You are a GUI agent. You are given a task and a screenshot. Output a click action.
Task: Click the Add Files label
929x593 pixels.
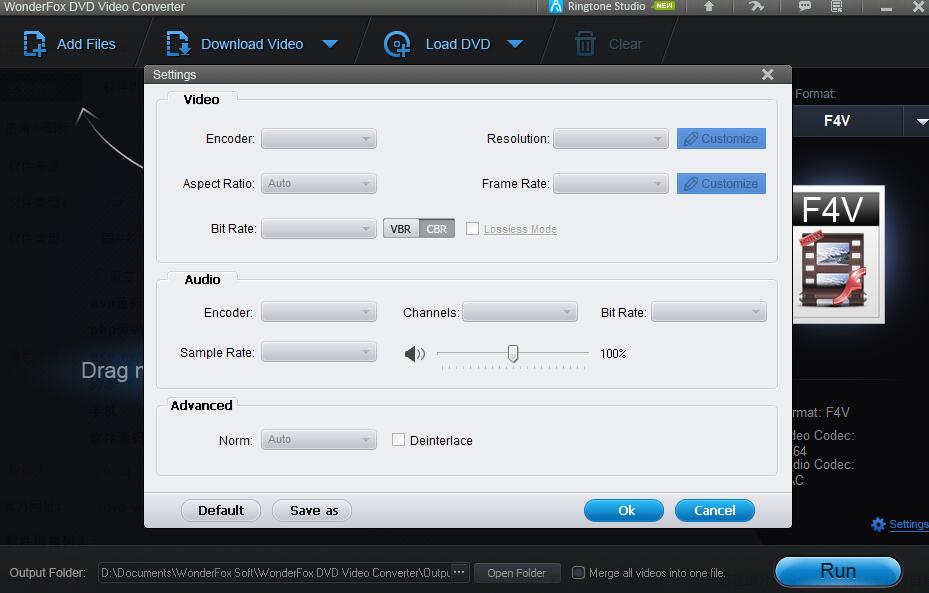(x=86, y=44)
